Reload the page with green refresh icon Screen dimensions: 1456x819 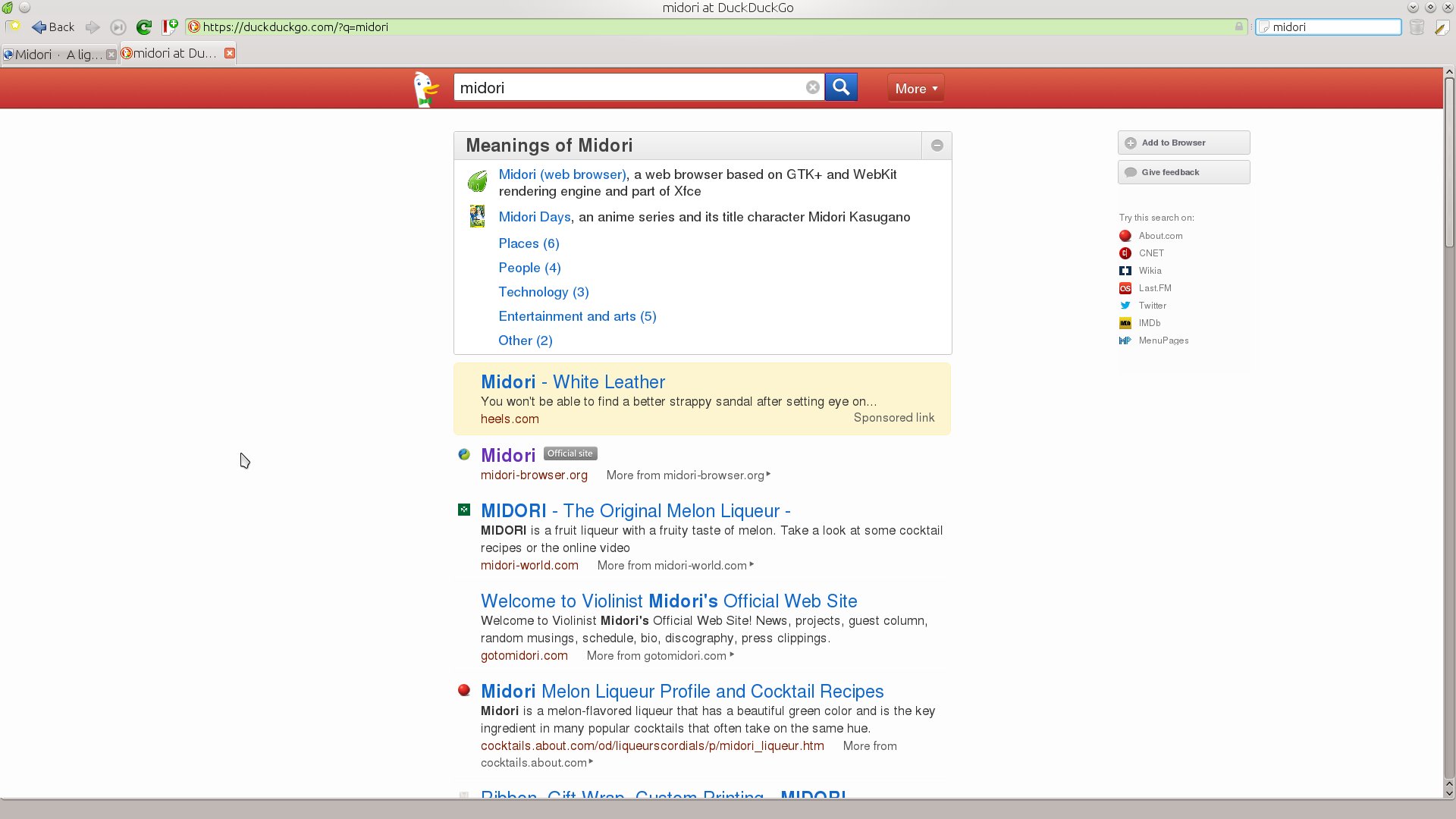tap(143, 27)
